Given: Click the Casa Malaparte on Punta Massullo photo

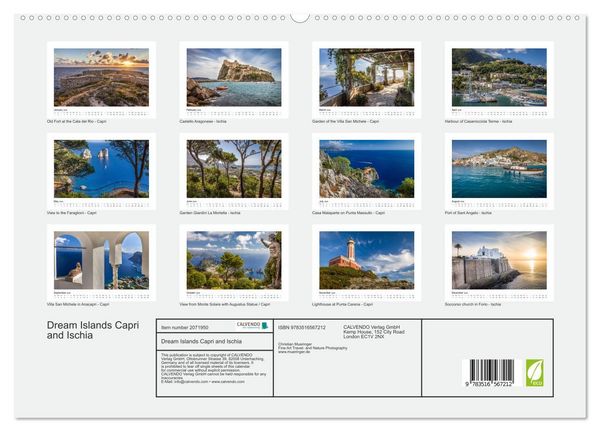Looking at the screenshot, I should pyautogui.click(x=367, y=169).
